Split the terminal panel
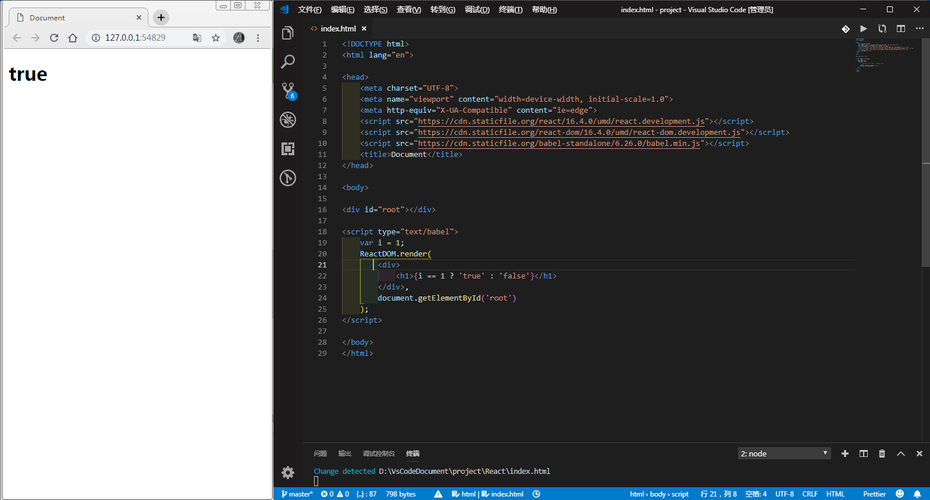930x500 pixels. pyautogui.click(x=864, y=454)
